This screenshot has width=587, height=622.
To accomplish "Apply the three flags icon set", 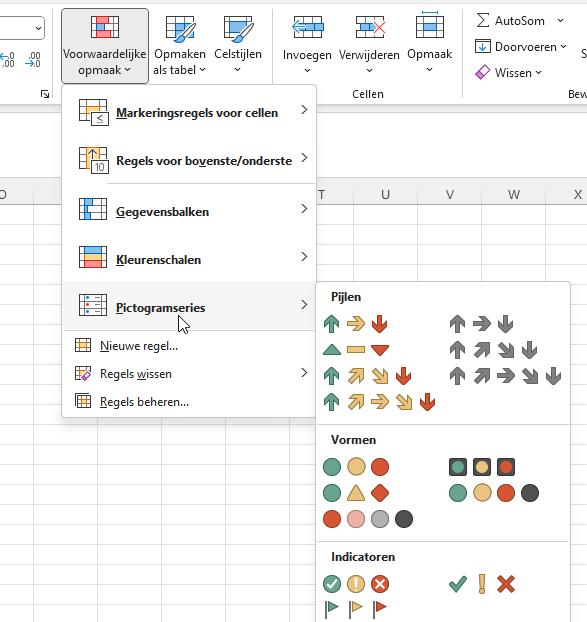I will 356,609.
